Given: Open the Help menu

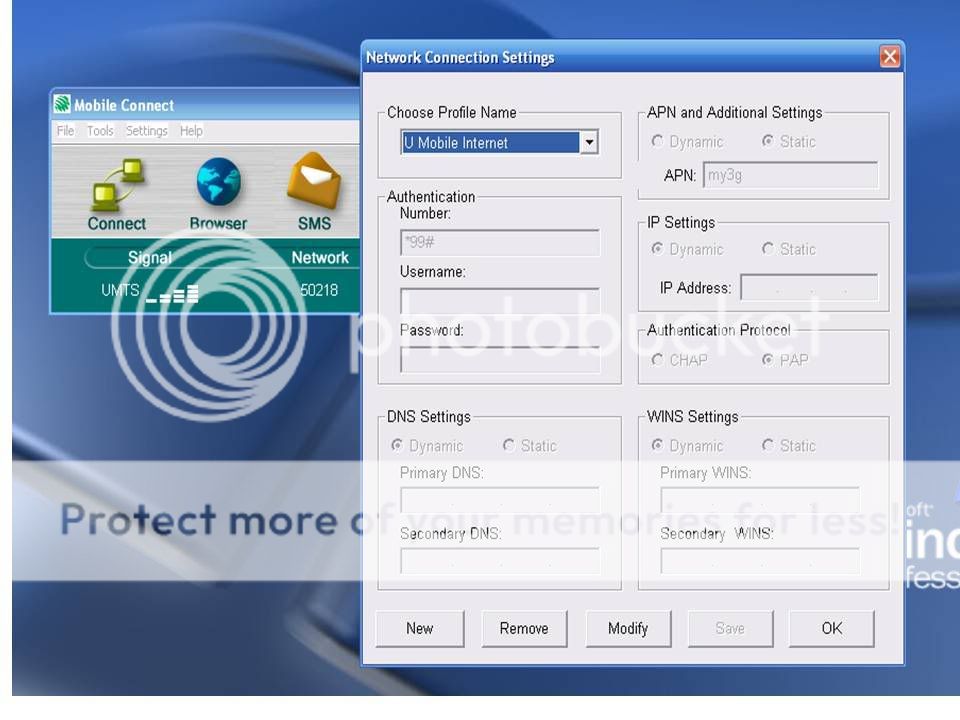Looking at the screenshot, I should click(191, 131).
